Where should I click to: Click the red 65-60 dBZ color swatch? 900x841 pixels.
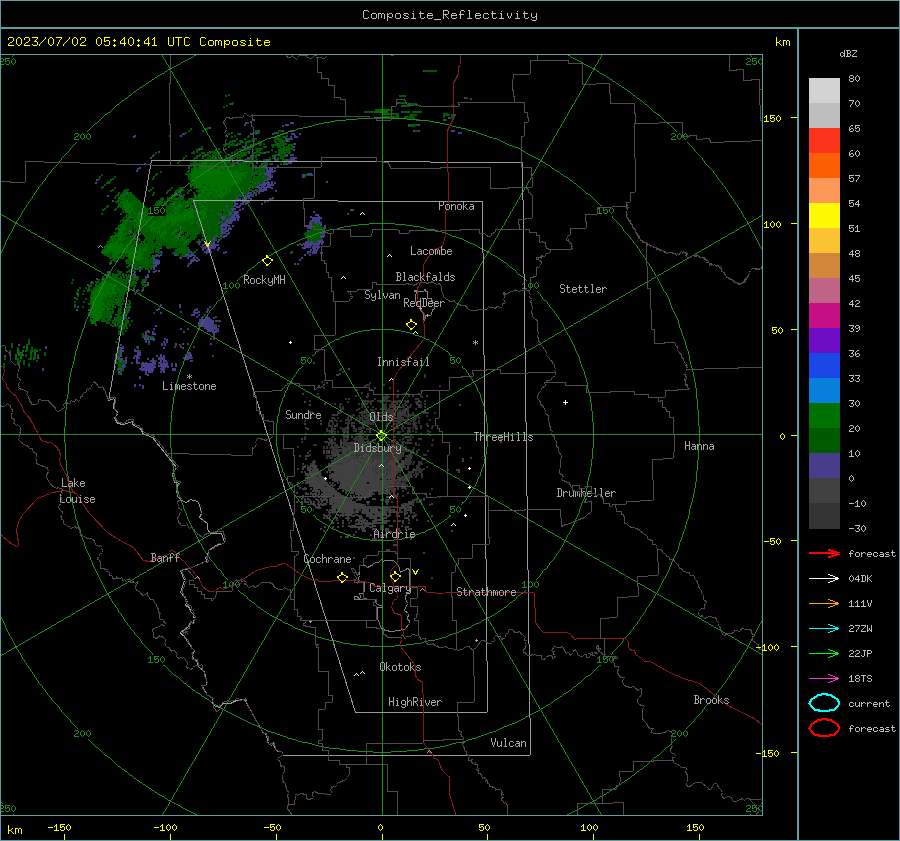pos(824,141)
